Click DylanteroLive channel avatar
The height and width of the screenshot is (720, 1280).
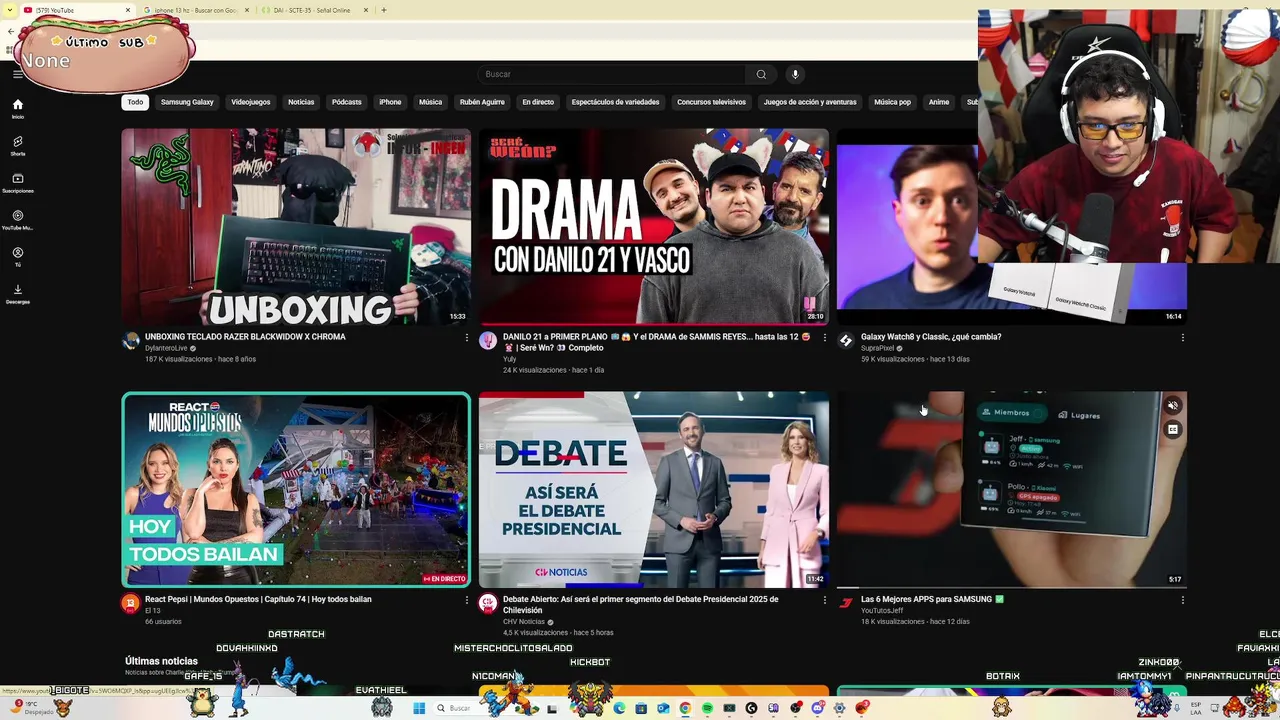131,341
